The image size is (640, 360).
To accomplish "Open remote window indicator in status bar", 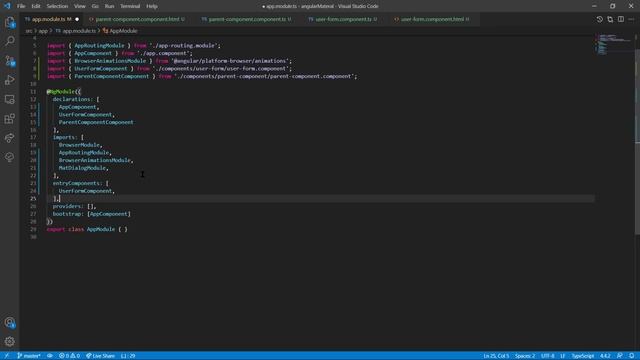I will point(7,356).
